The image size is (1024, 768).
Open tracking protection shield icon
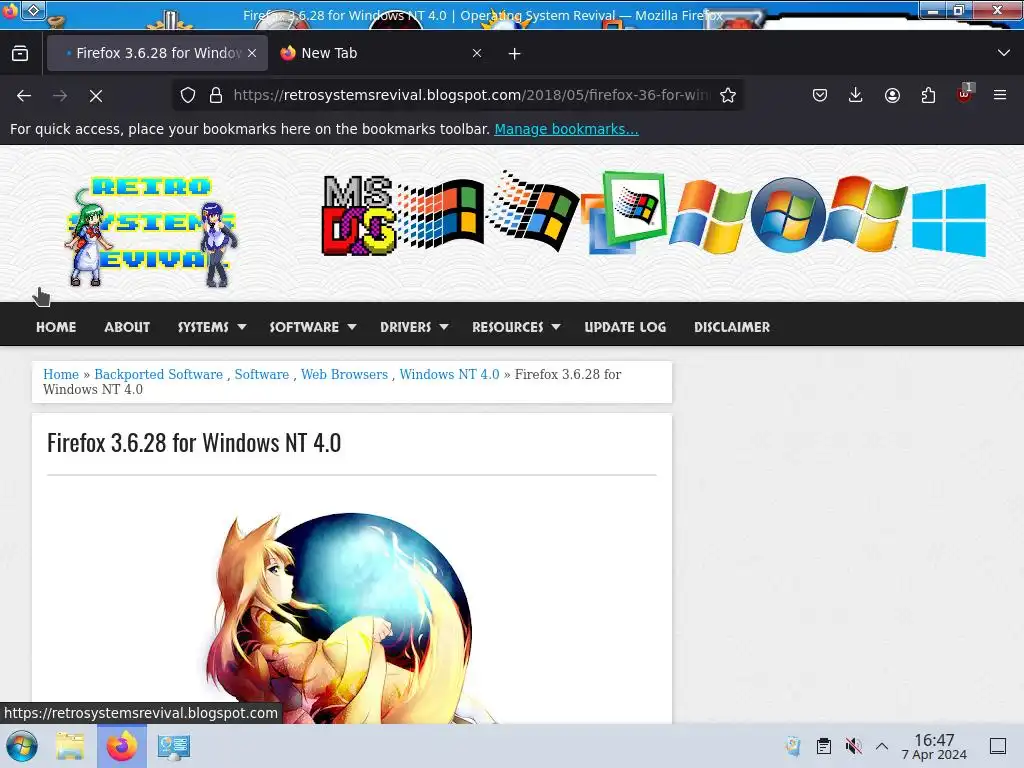pos(188,95)
